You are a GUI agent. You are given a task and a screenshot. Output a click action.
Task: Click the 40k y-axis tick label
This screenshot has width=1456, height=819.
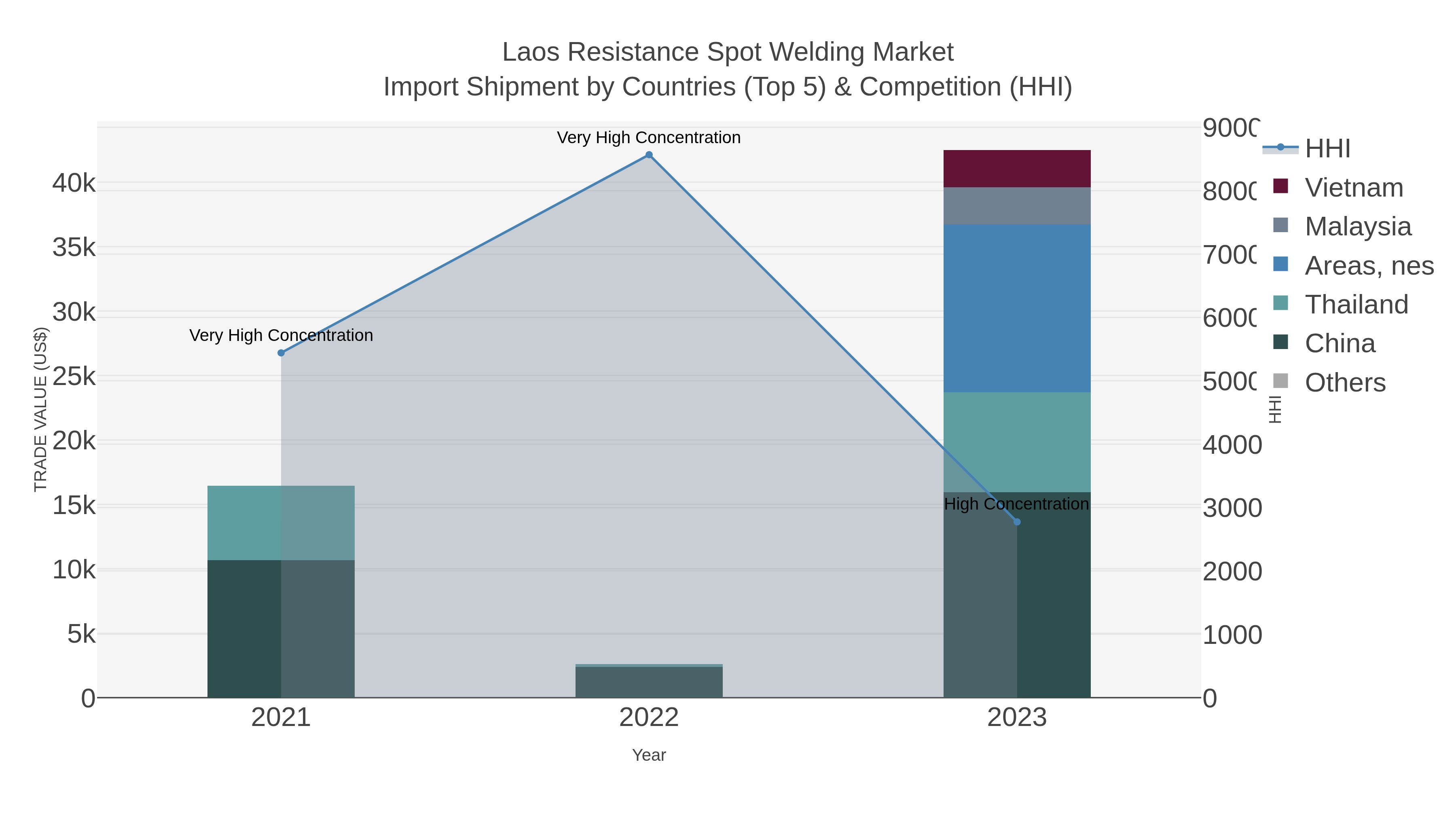pyautogui.click(x=74, y=182)
